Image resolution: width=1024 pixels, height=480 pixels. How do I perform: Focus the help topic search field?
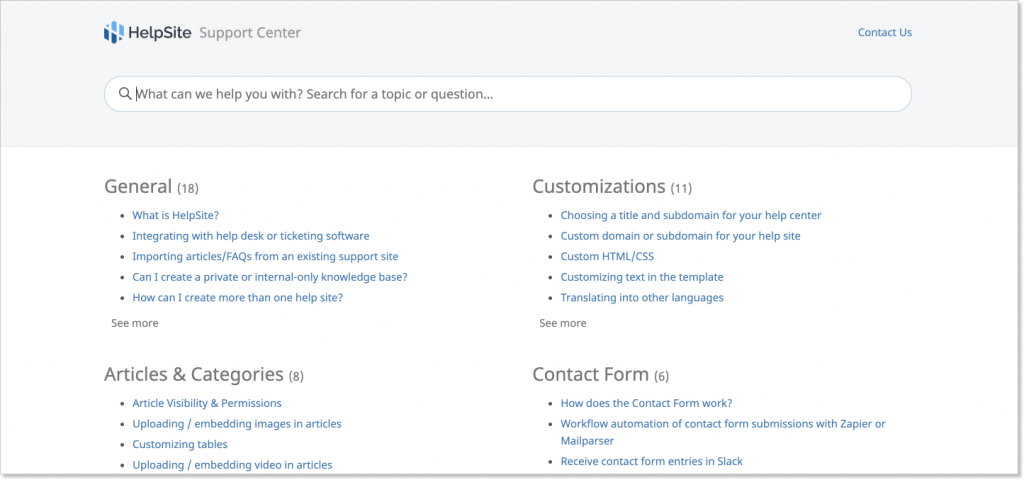pyautogui.click(x=507, y=94)
